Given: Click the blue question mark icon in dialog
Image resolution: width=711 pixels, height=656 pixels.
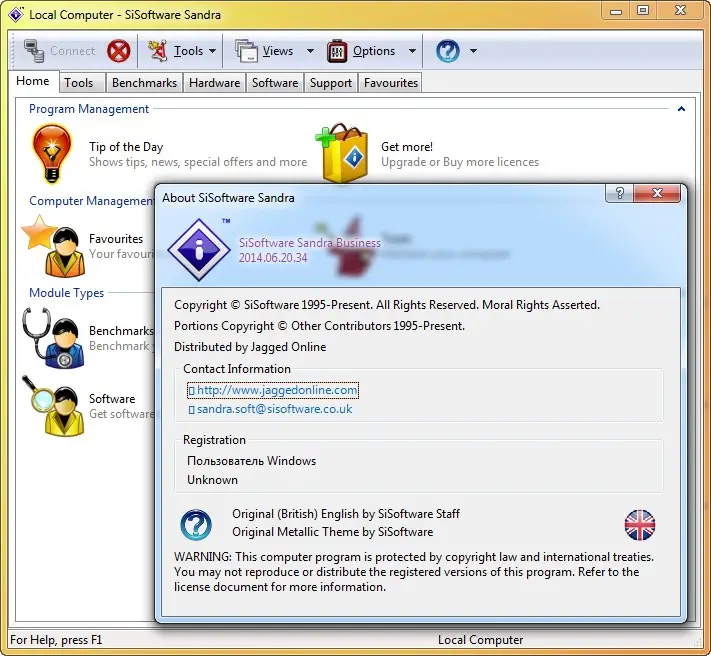Looking at the screenshot, I should click(196, 525).
